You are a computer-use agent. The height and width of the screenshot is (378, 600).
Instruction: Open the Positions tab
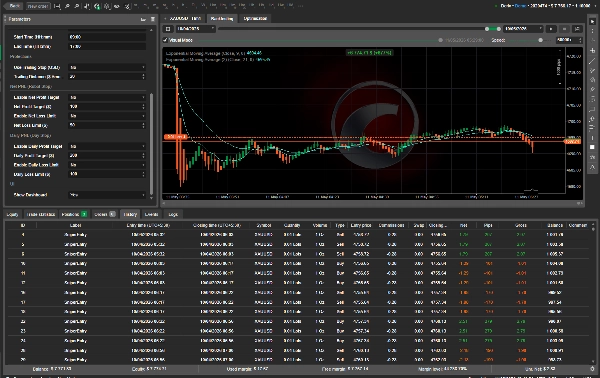pos(74,214)
